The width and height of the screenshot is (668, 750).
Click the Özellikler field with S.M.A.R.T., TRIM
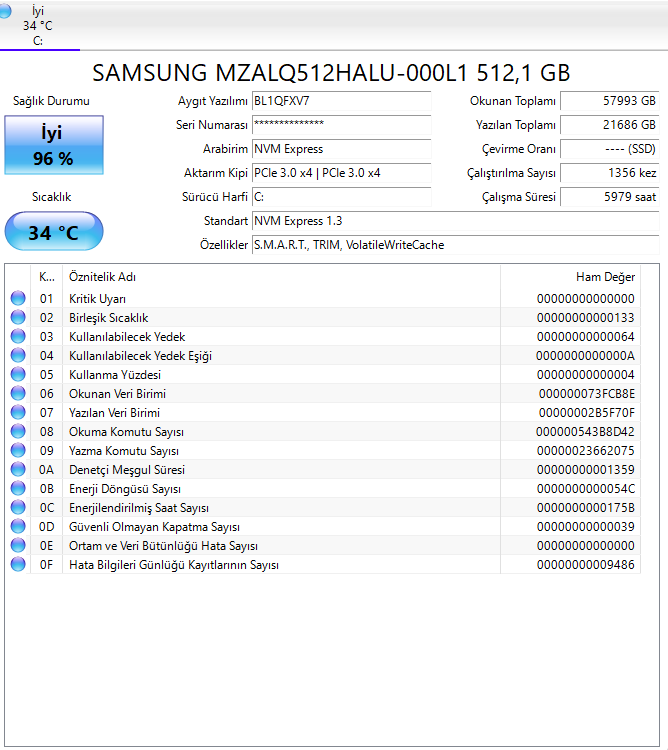(x=456, y=244)
